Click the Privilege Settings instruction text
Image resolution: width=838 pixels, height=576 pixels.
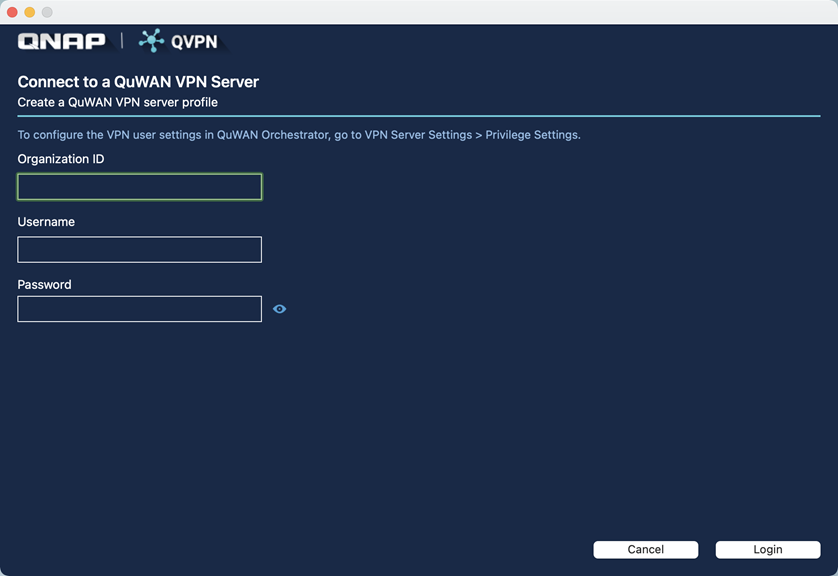pos(299,135)
